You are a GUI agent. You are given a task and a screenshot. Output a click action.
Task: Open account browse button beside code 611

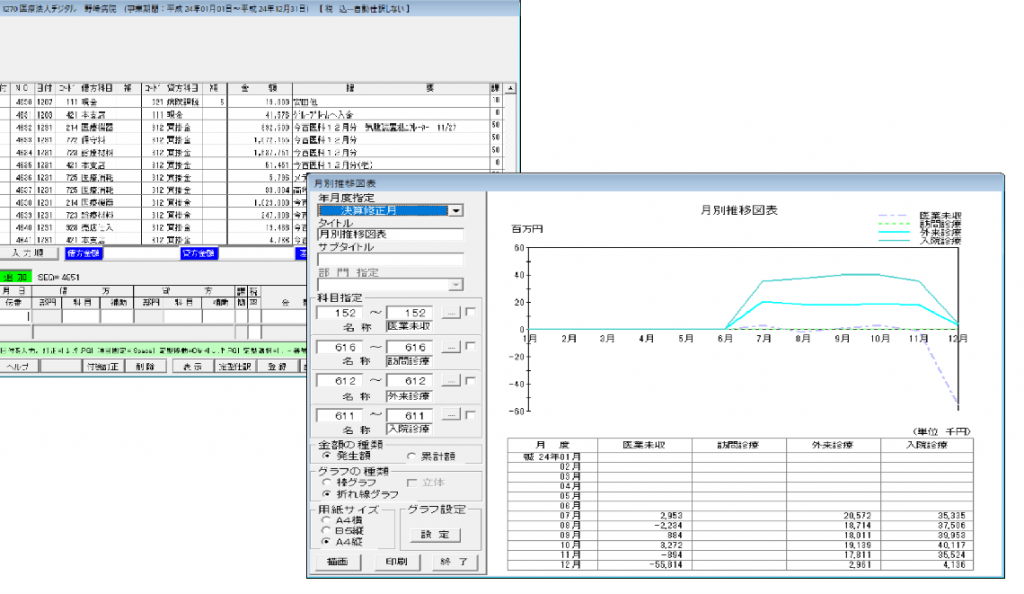(451, 414)
